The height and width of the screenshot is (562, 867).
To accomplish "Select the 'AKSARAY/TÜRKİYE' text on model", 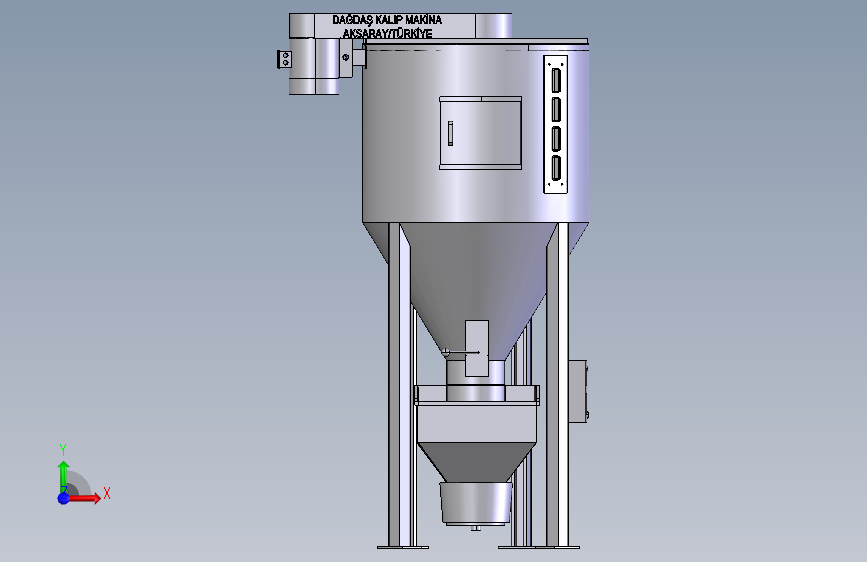I will point(387,34).
